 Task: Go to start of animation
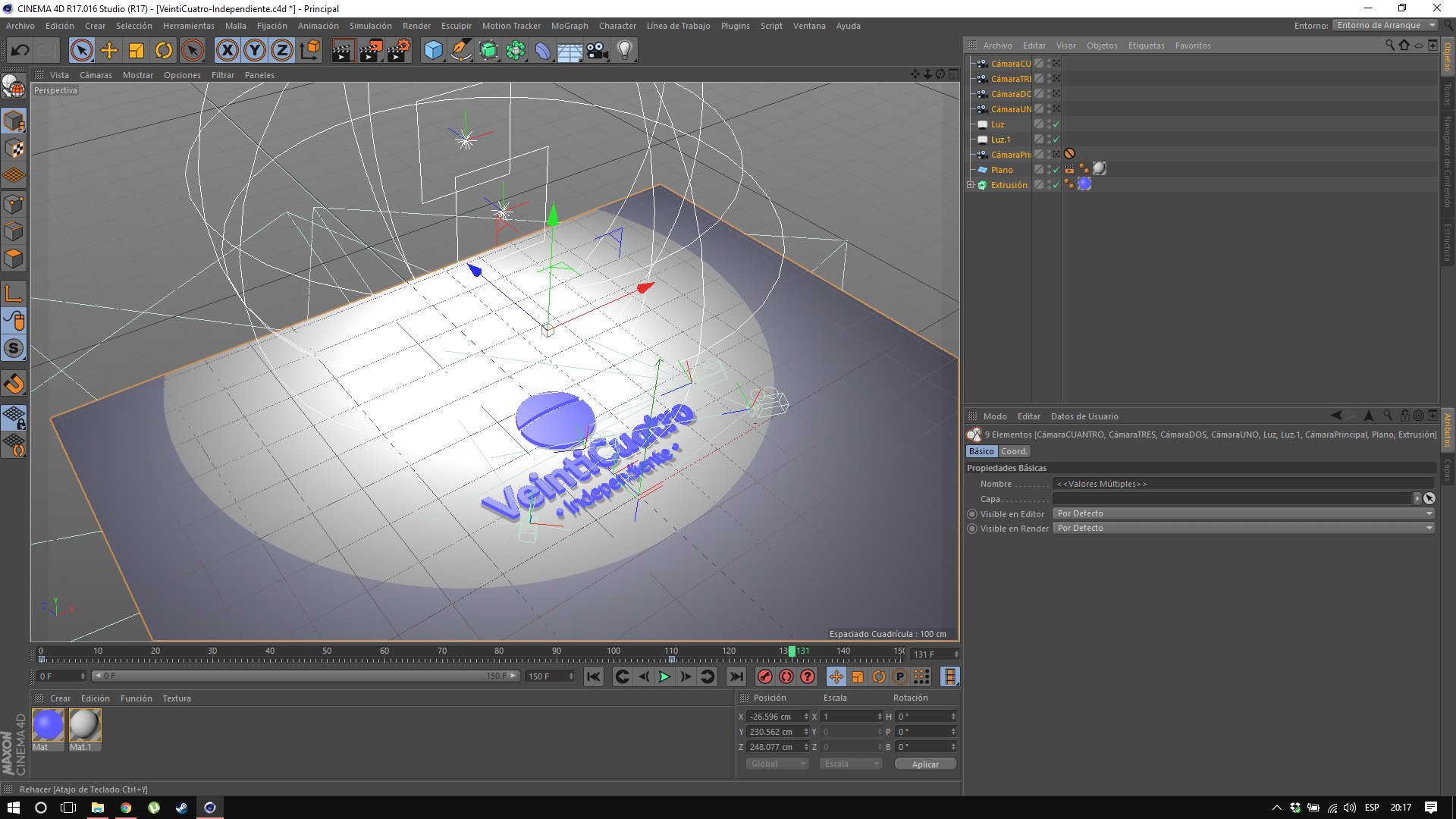(594, 676)
